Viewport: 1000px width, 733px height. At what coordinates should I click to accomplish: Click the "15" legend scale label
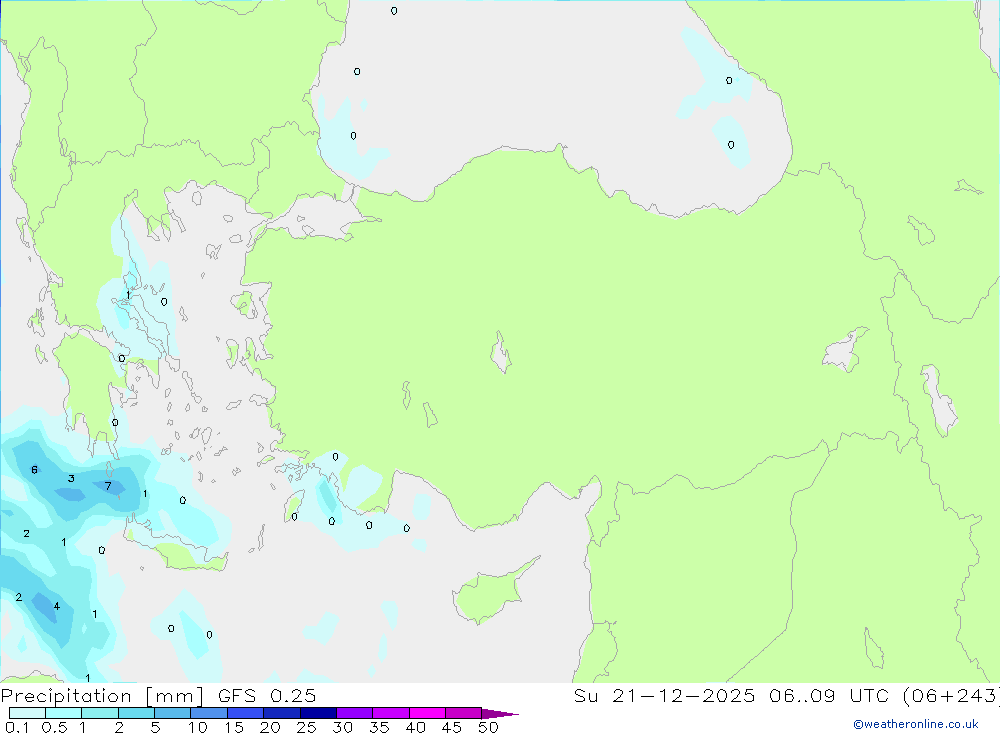click(234, 727)
